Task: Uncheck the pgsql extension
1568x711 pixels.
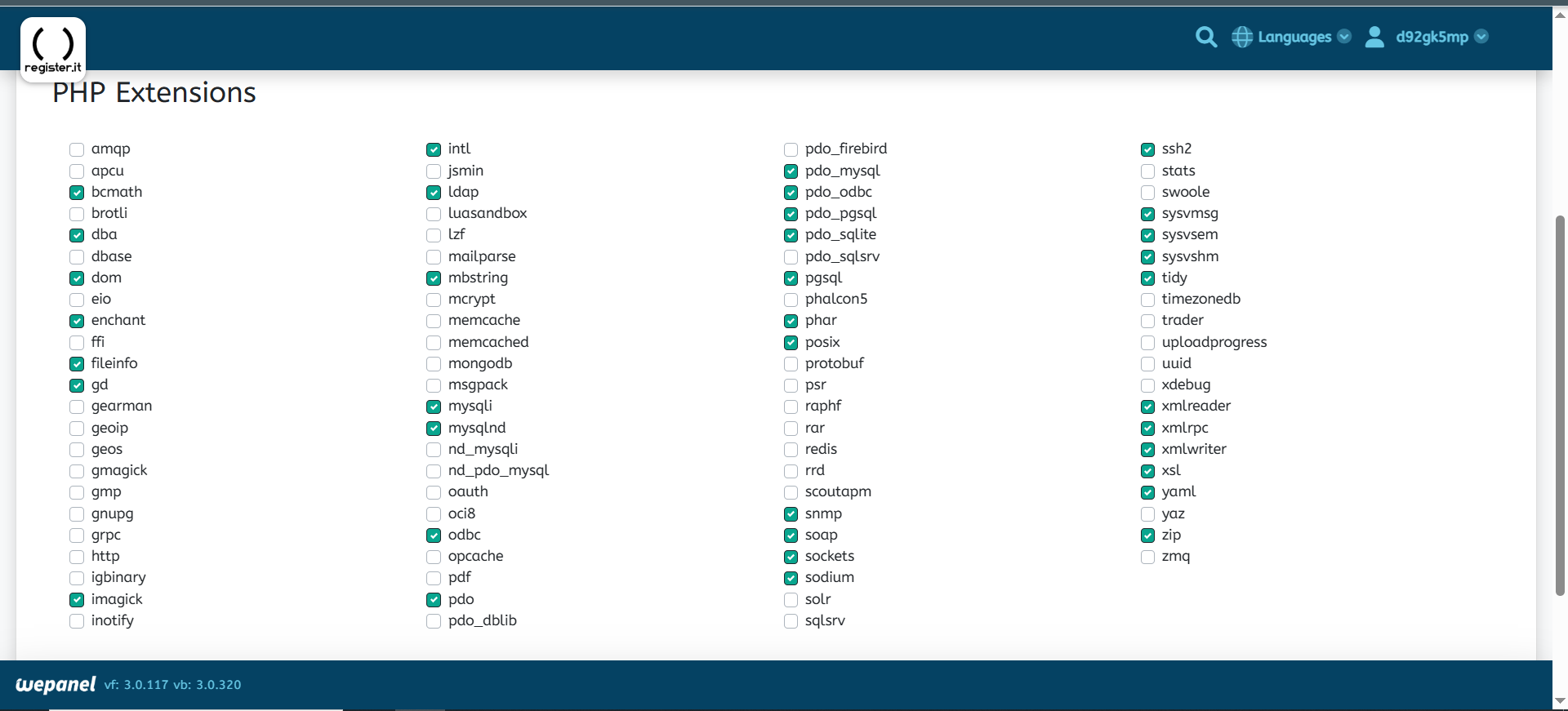Action: (791, 278)
